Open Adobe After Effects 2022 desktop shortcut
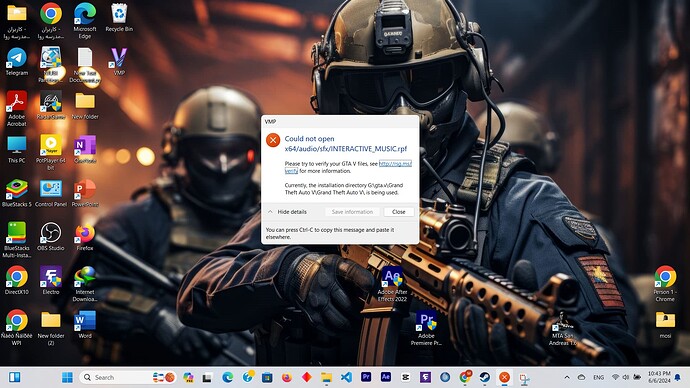The width and height of the screenshot is (690, 388). 392,284
